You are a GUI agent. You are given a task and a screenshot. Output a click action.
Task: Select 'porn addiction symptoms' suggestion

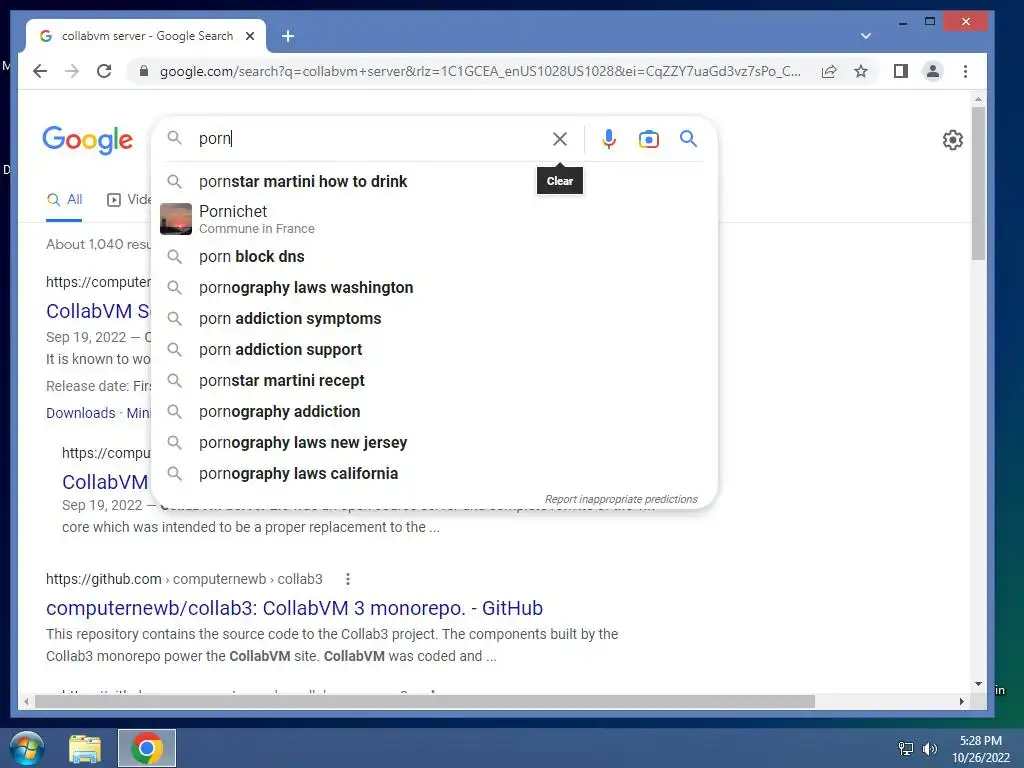coord(434,319)
